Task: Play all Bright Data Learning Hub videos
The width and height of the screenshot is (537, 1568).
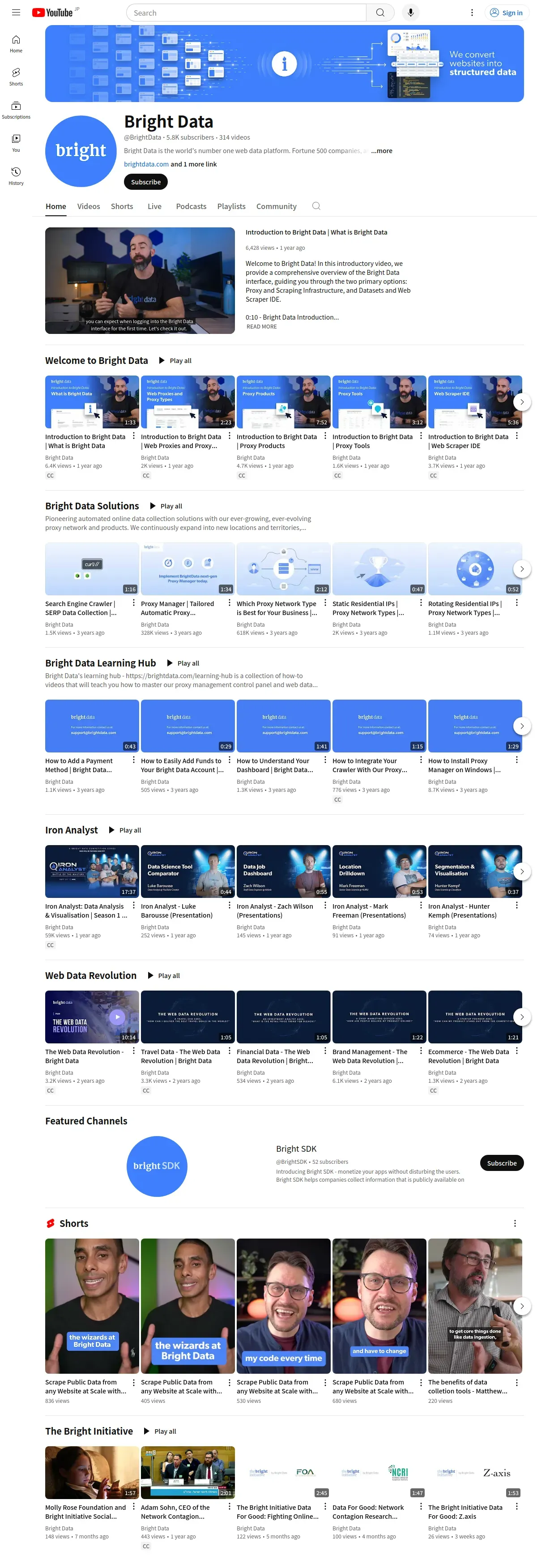Action: (x=183, y=663)
